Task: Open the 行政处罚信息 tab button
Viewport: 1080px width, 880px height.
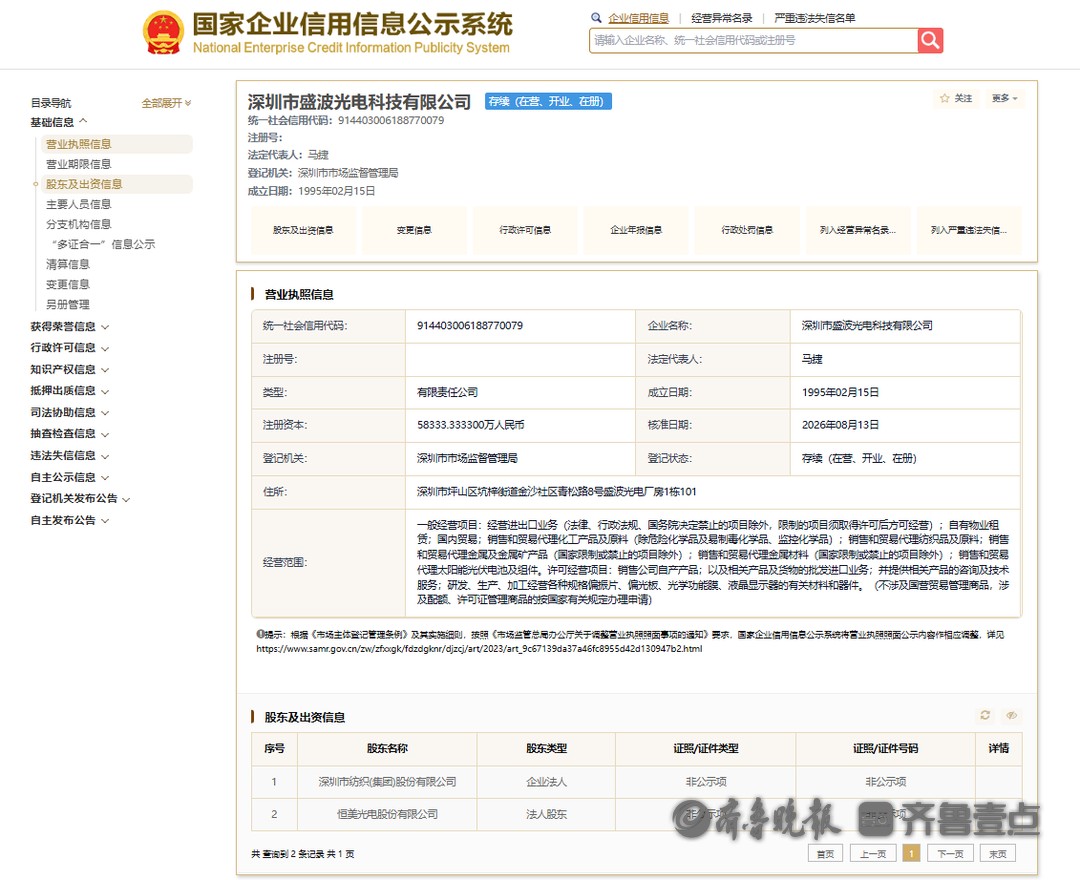Action: tap(747, 230)
